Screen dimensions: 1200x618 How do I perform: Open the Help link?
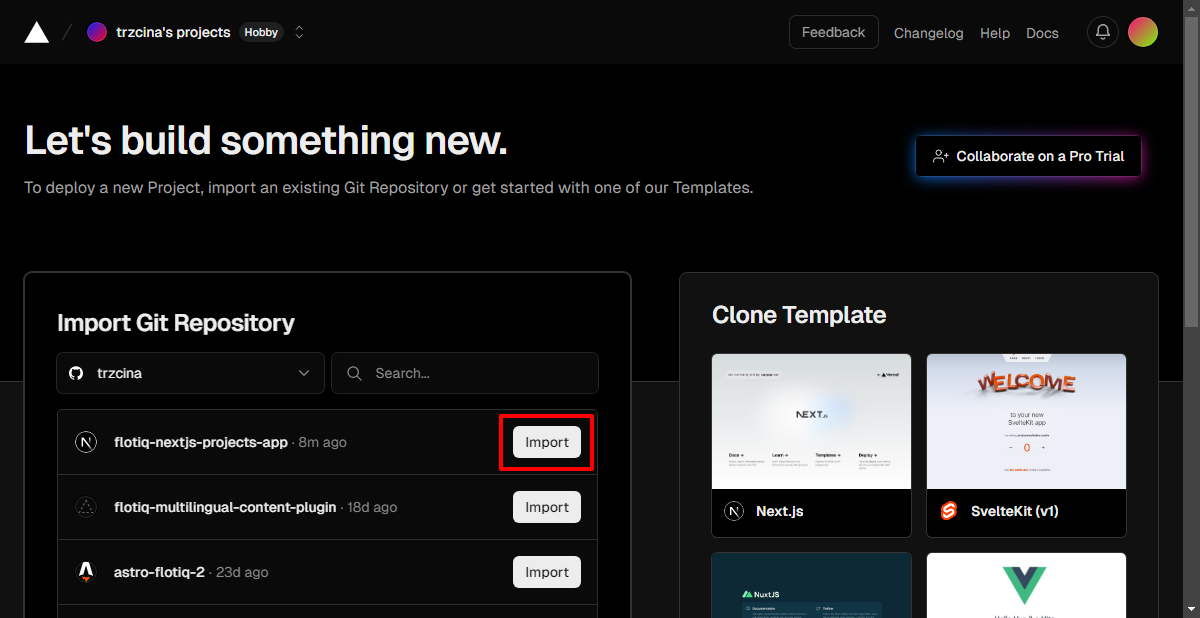[x=995, y=33]
